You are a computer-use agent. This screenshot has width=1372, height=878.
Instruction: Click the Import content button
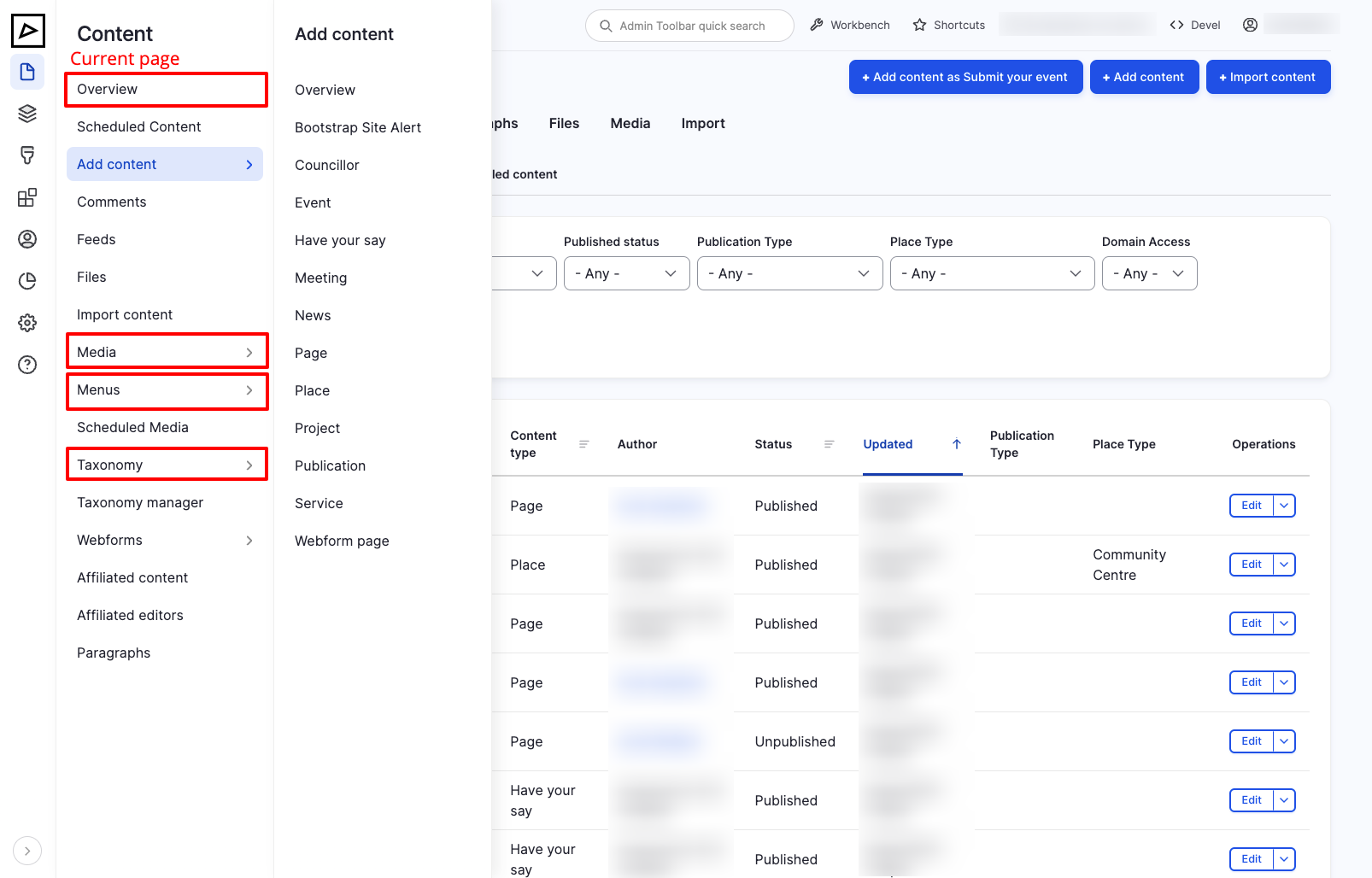click(x=1268, y=77)
